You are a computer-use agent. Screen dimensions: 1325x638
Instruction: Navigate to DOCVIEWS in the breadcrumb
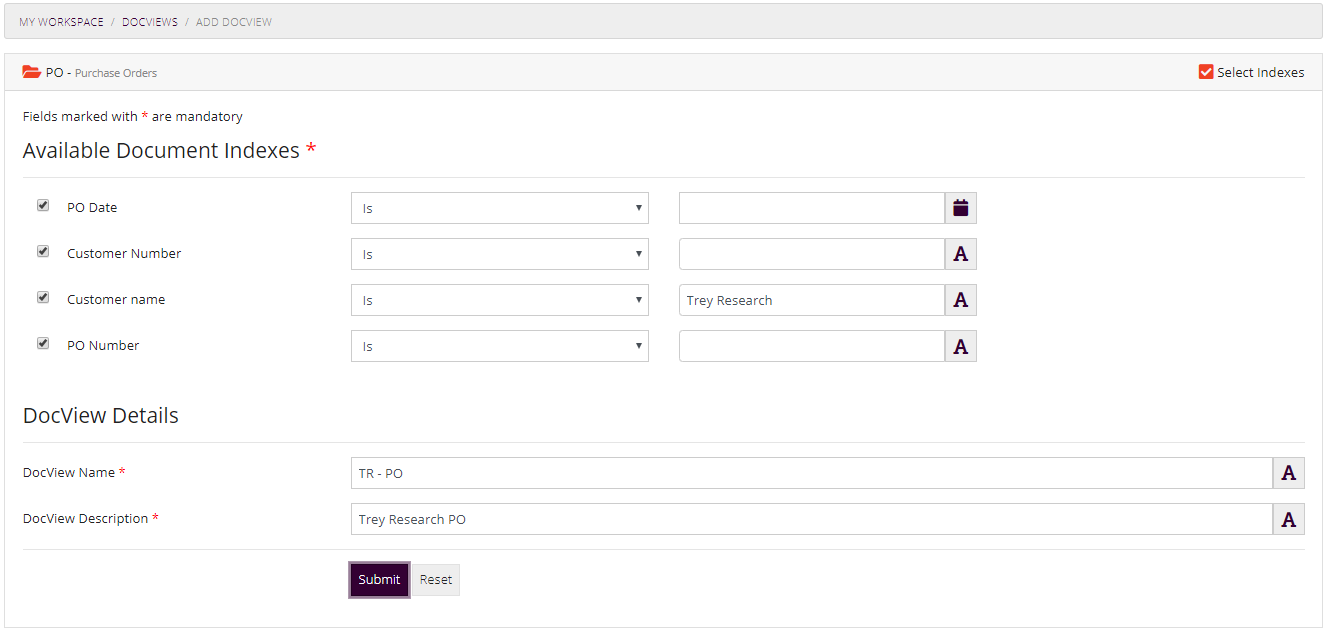pos(149,21)
